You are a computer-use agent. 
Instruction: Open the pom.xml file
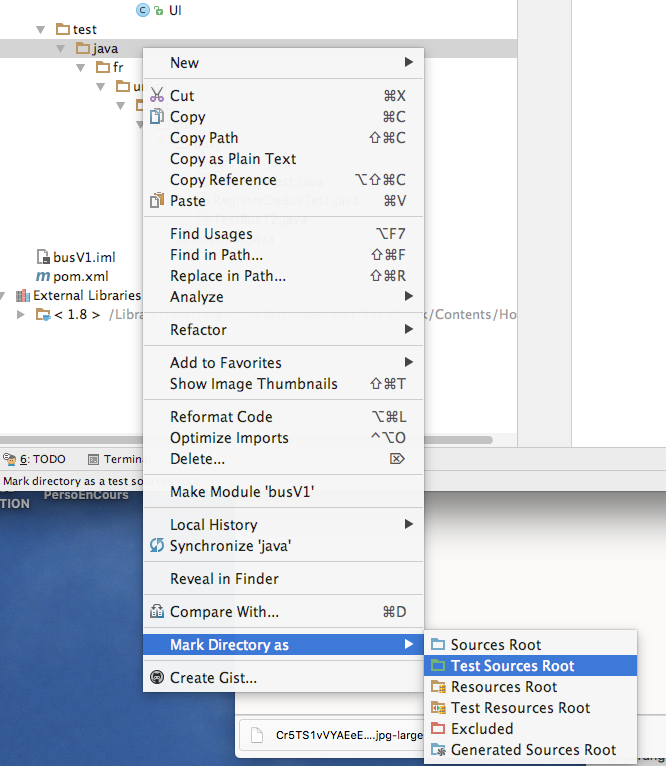click(x=80, y=276)
